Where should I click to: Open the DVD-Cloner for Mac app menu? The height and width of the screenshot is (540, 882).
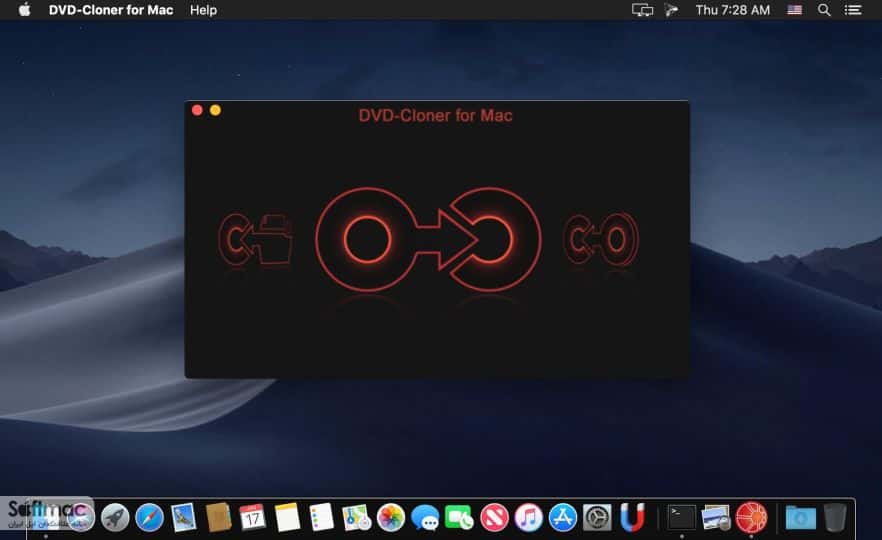click(111, 10)
